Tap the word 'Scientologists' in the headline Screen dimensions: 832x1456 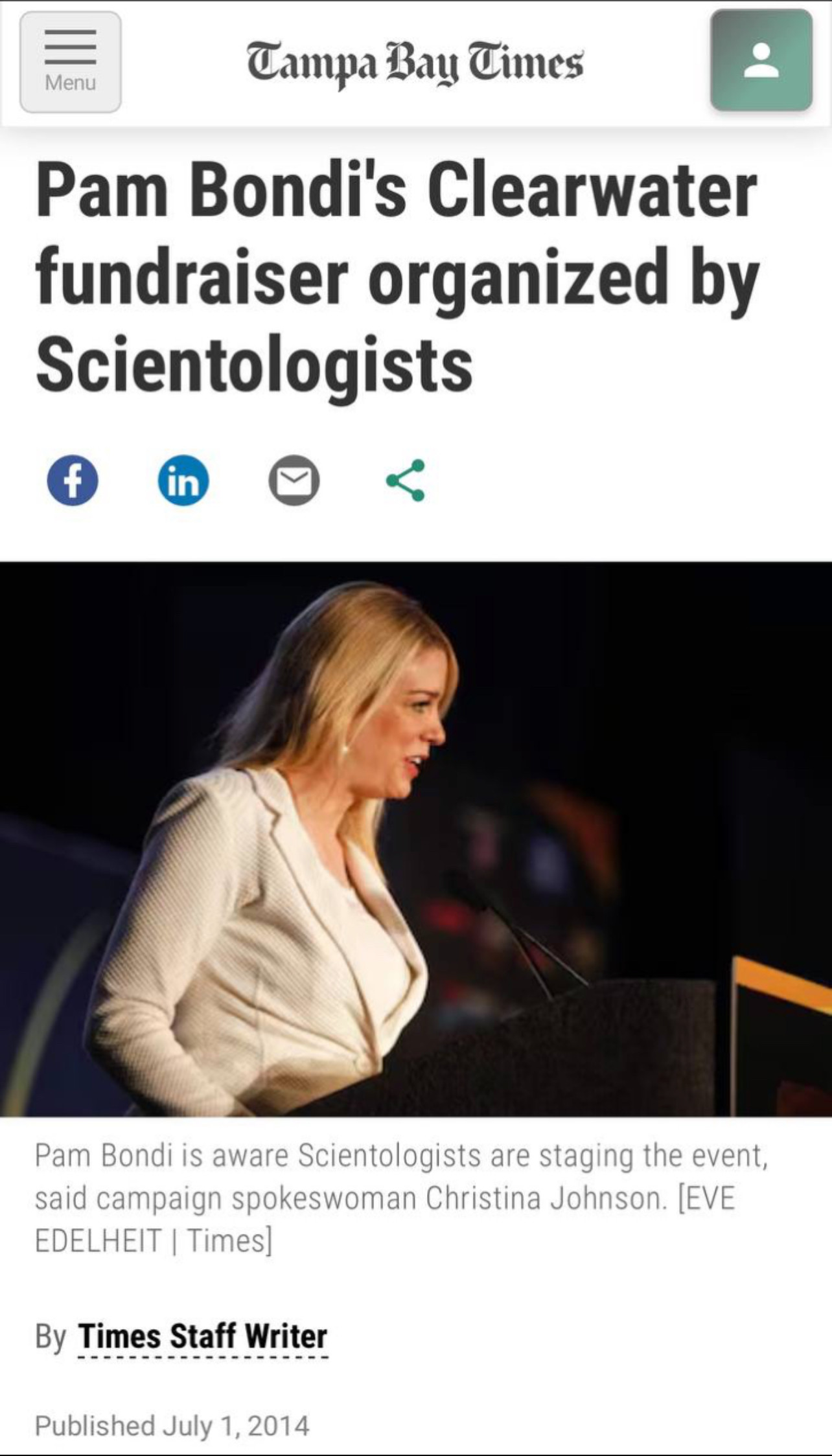tap(254, 365)
